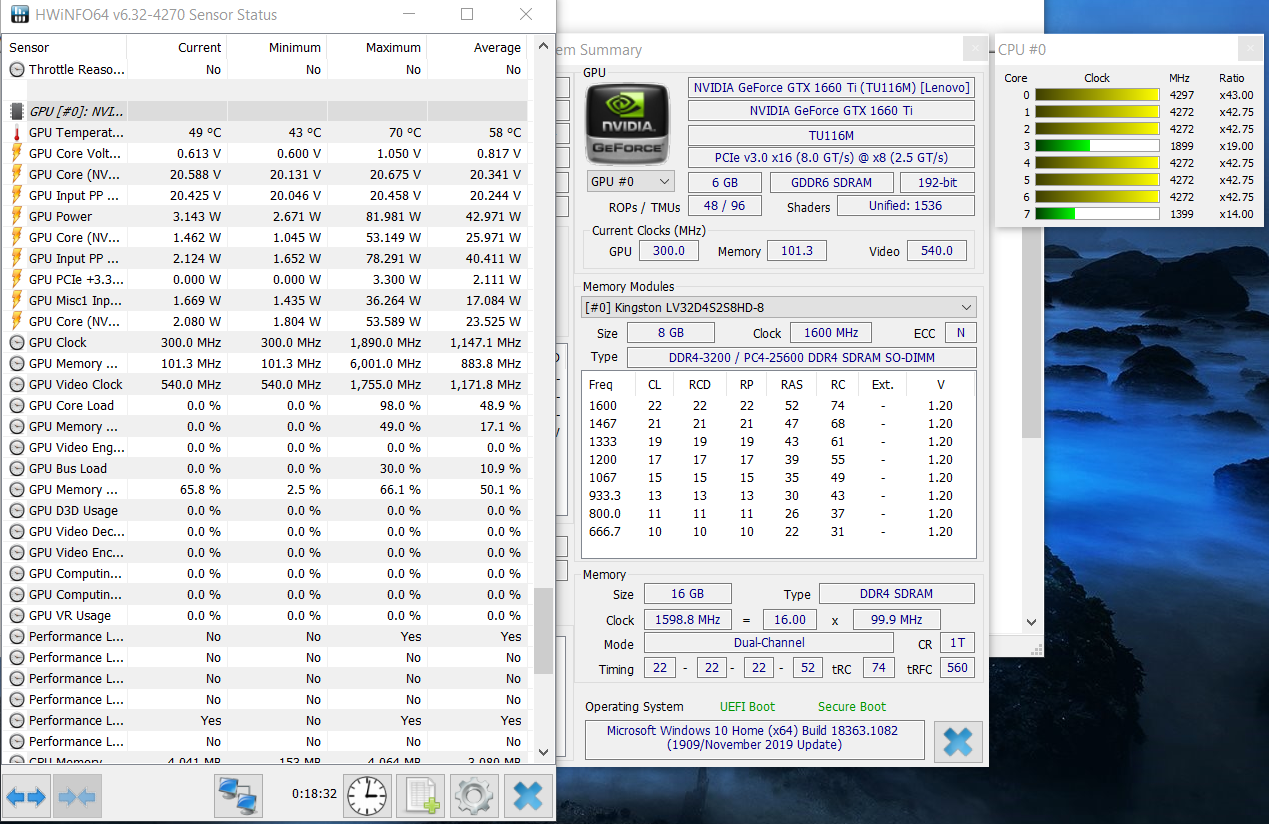This screenshot has width=1269, height=824.
Task: Click 'Secure Boot' green label
Action: [x=852, y=707]
